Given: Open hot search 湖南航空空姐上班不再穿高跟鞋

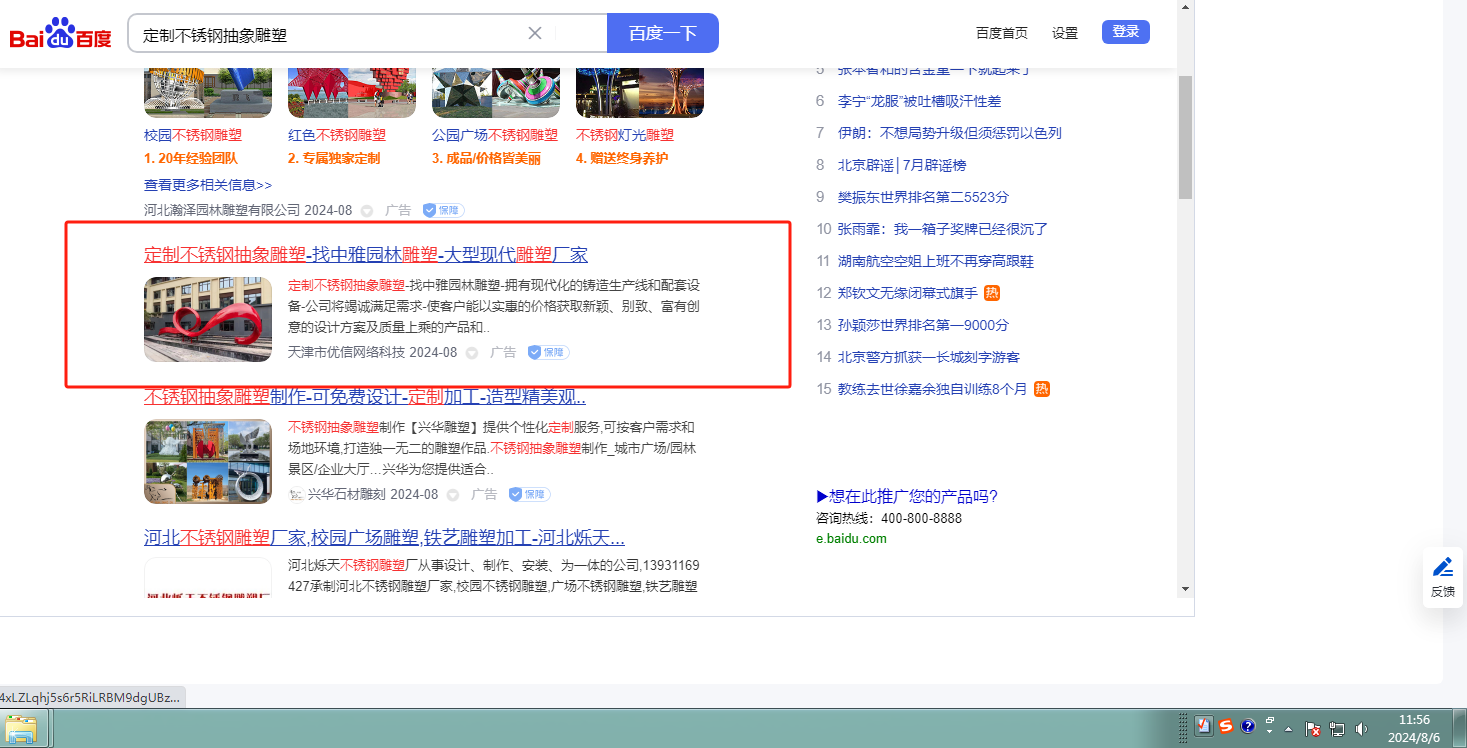Looking at the screenshot, I should pyautogui.click(x=936, y=261).
